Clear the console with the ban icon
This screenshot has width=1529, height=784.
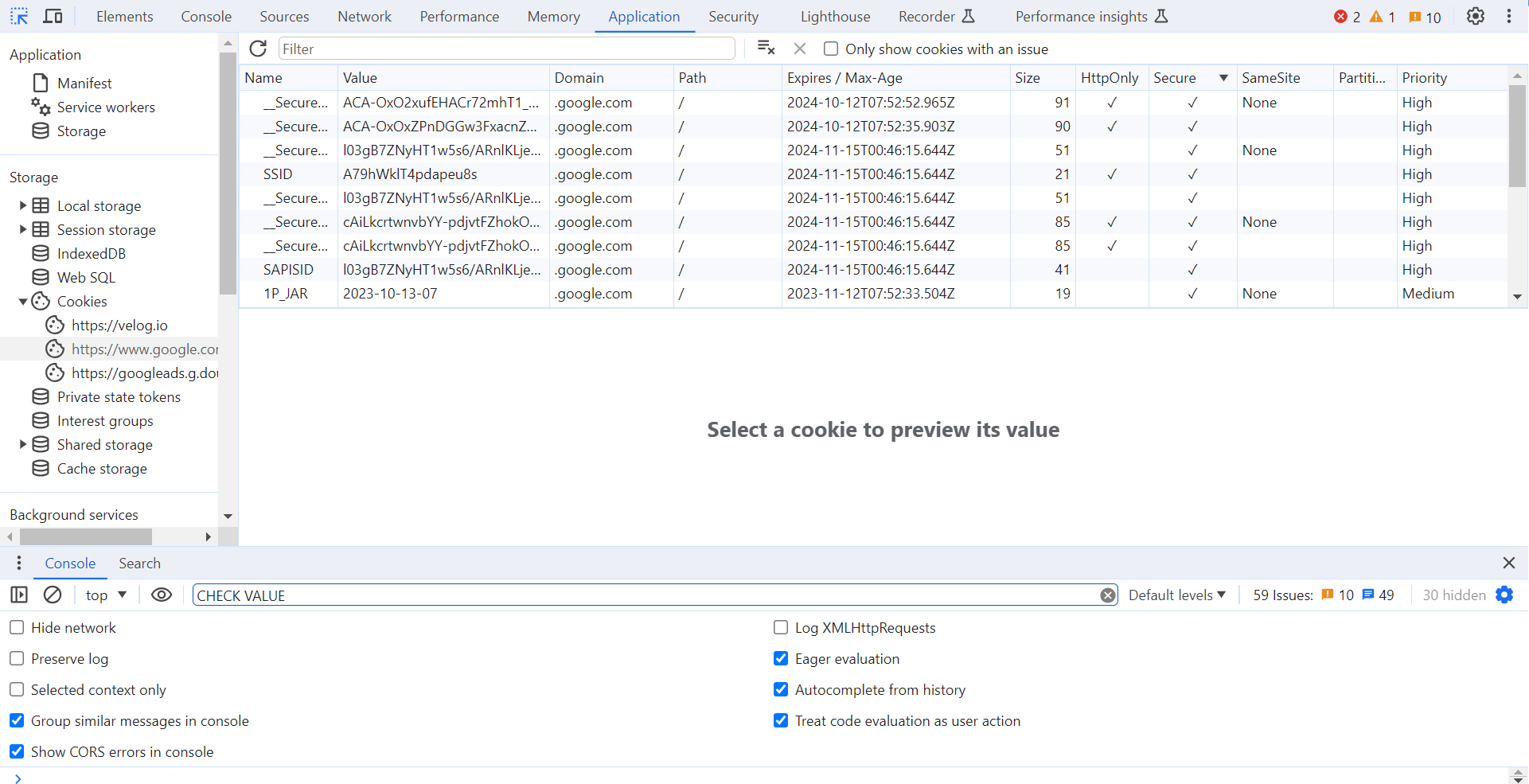click(53, 595)
